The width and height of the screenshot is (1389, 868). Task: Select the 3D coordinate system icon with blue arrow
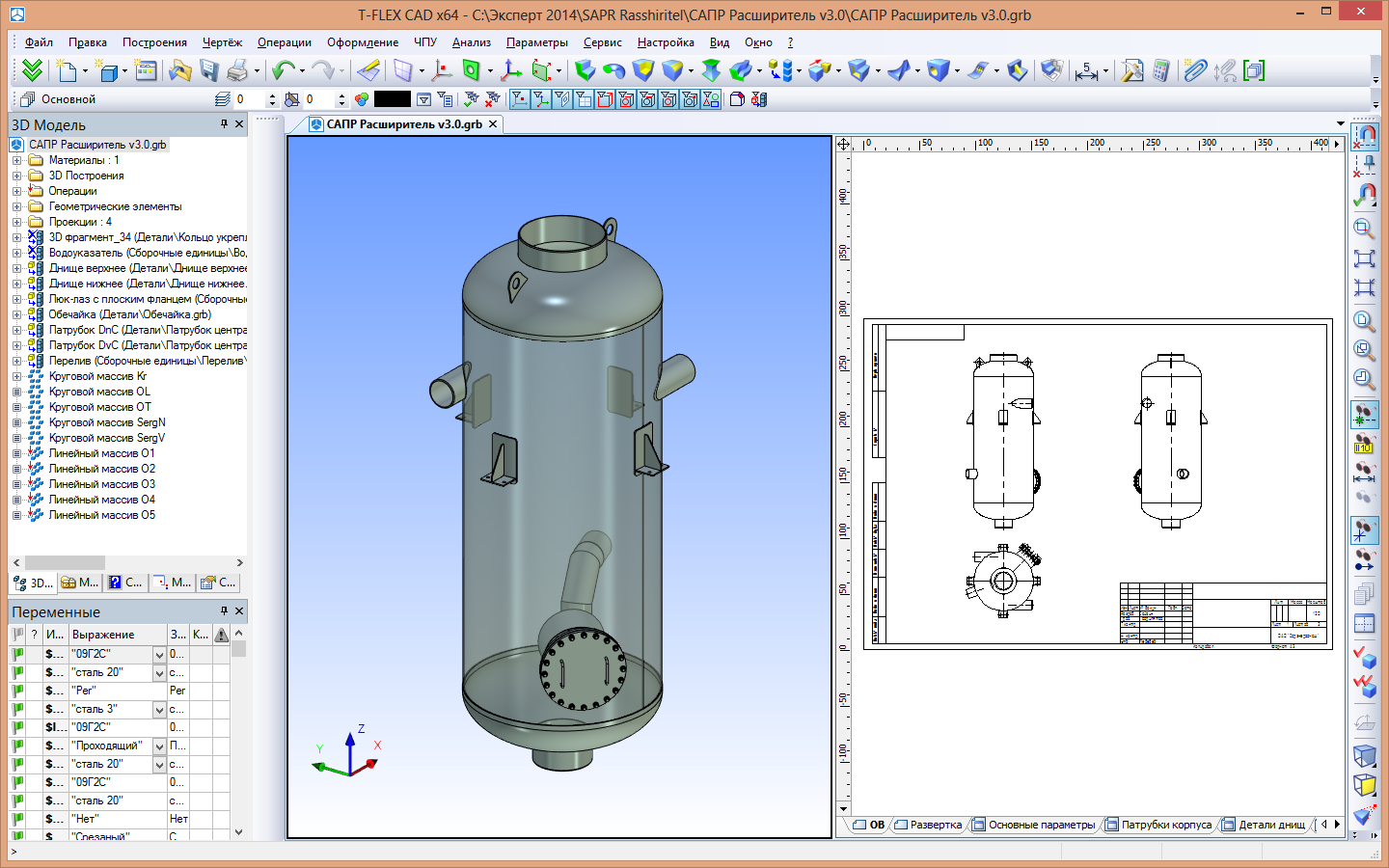pos(511,70)
